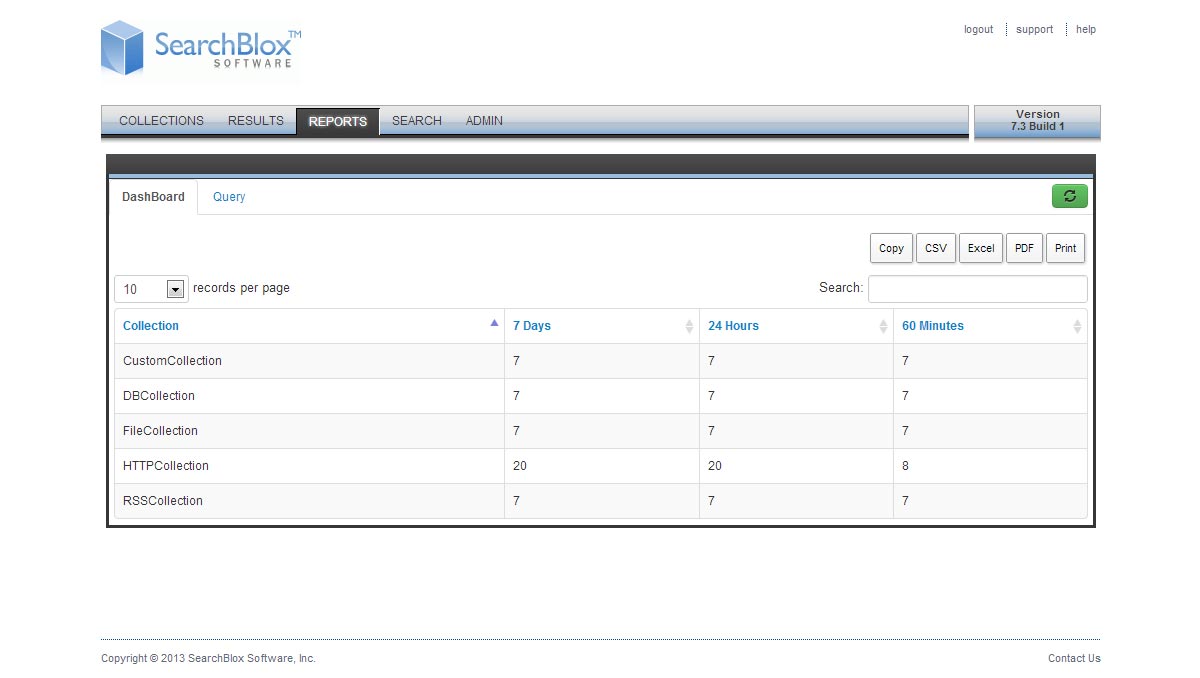This screenshot has width=1200, height=678.
Task: Click FileCollection's 60 Minutes value
Action: (905, 431)
